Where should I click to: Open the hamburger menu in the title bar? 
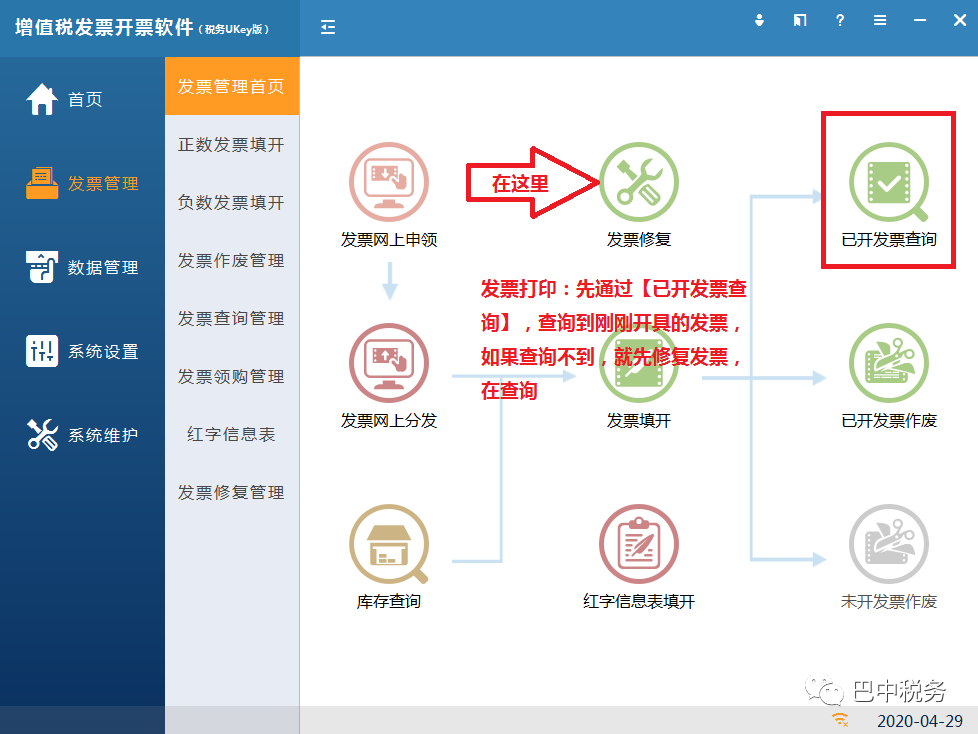[x=880, y=20]
